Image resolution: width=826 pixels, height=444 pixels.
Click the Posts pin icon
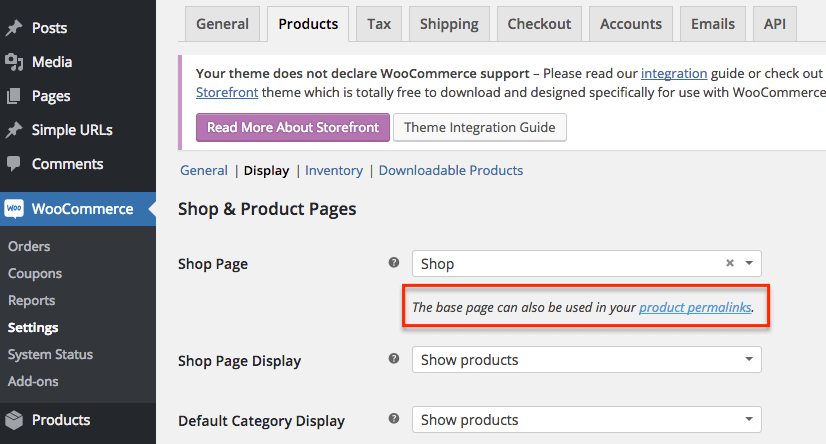click(x=14, y=27)
